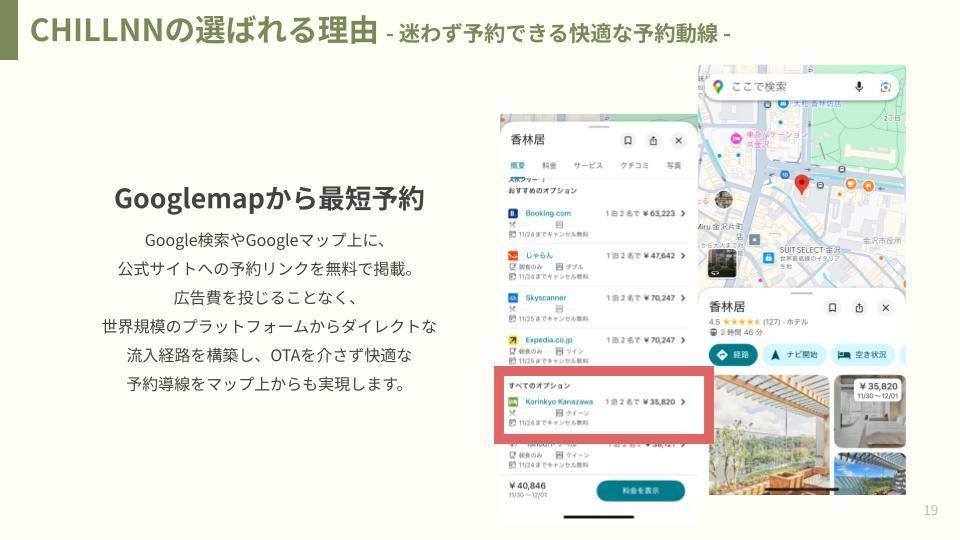Tap the 経路 directions button

tap(733, 354)
